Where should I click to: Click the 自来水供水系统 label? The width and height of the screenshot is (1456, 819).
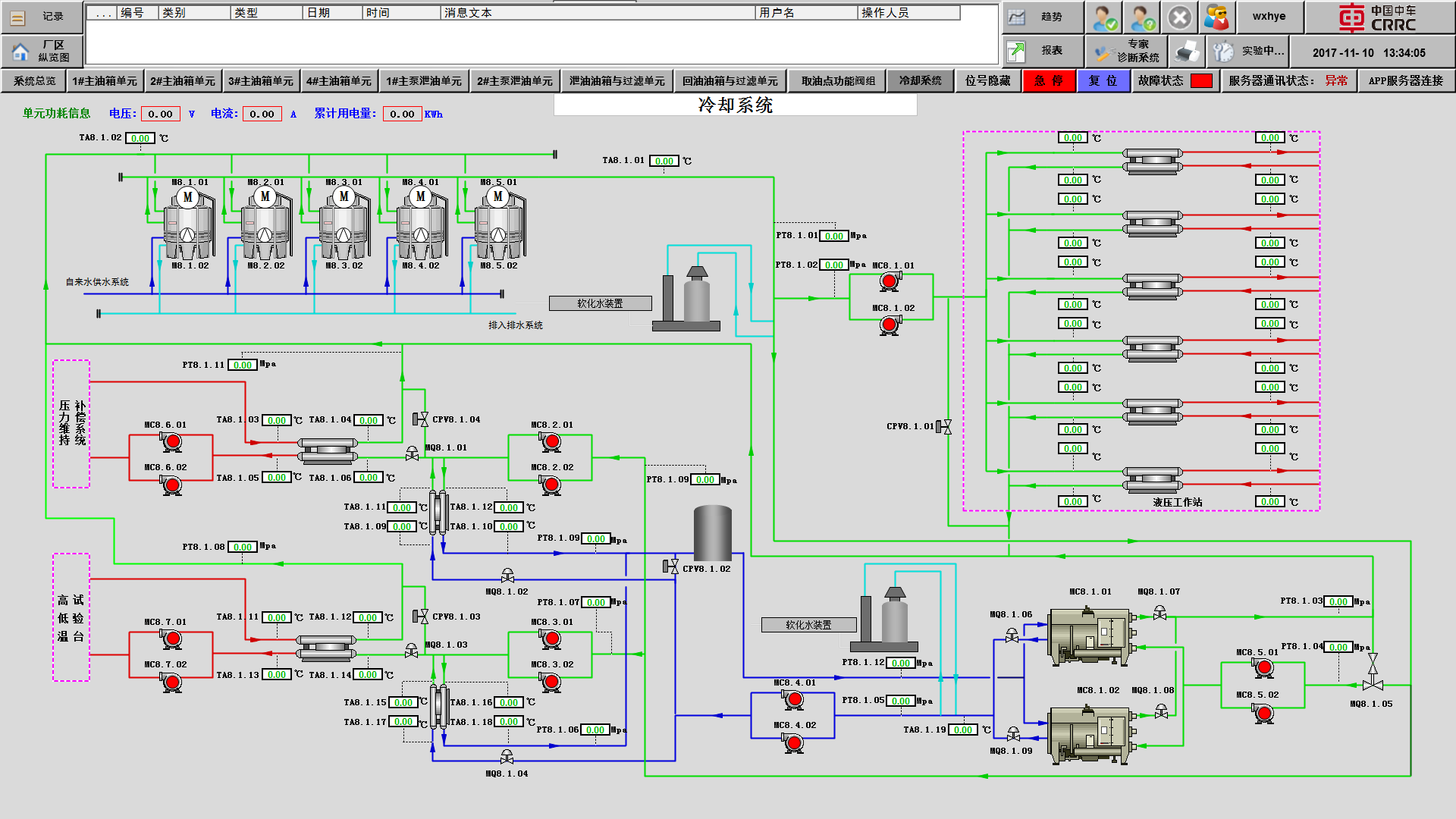click(97, 282)
